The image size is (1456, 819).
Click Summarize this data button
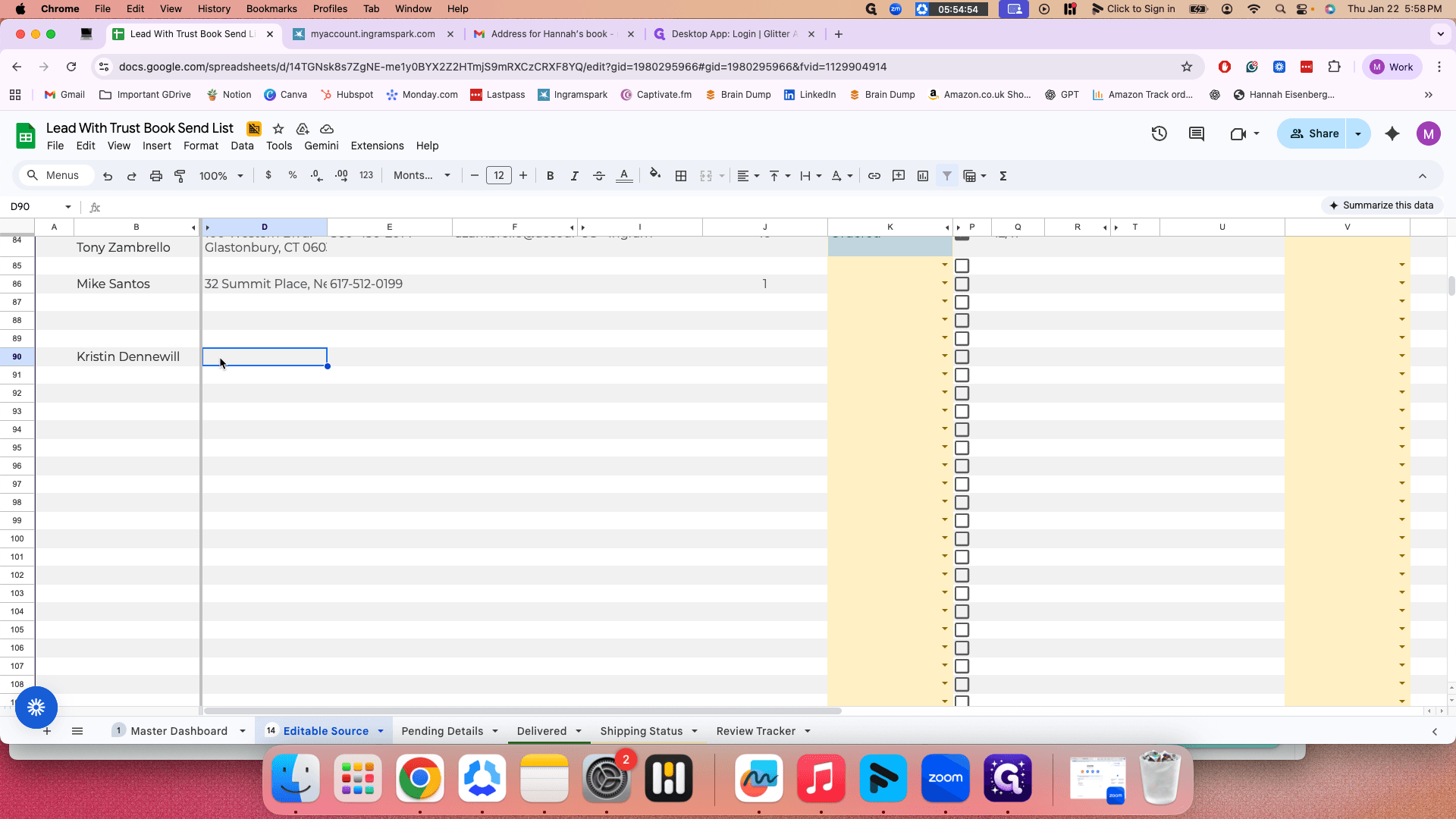(1382, 206)
